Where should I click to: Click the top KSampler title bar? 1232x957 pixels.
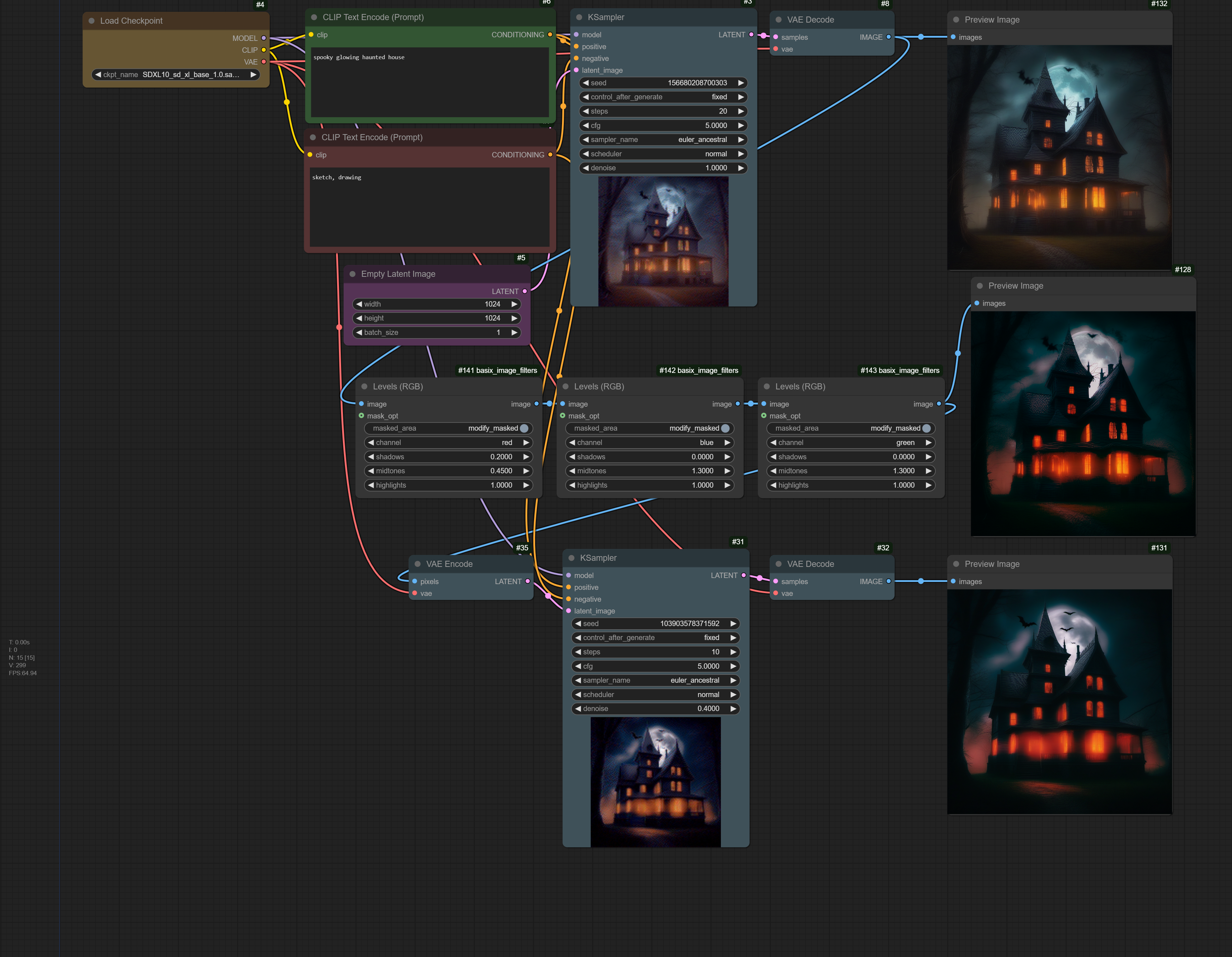664,18
